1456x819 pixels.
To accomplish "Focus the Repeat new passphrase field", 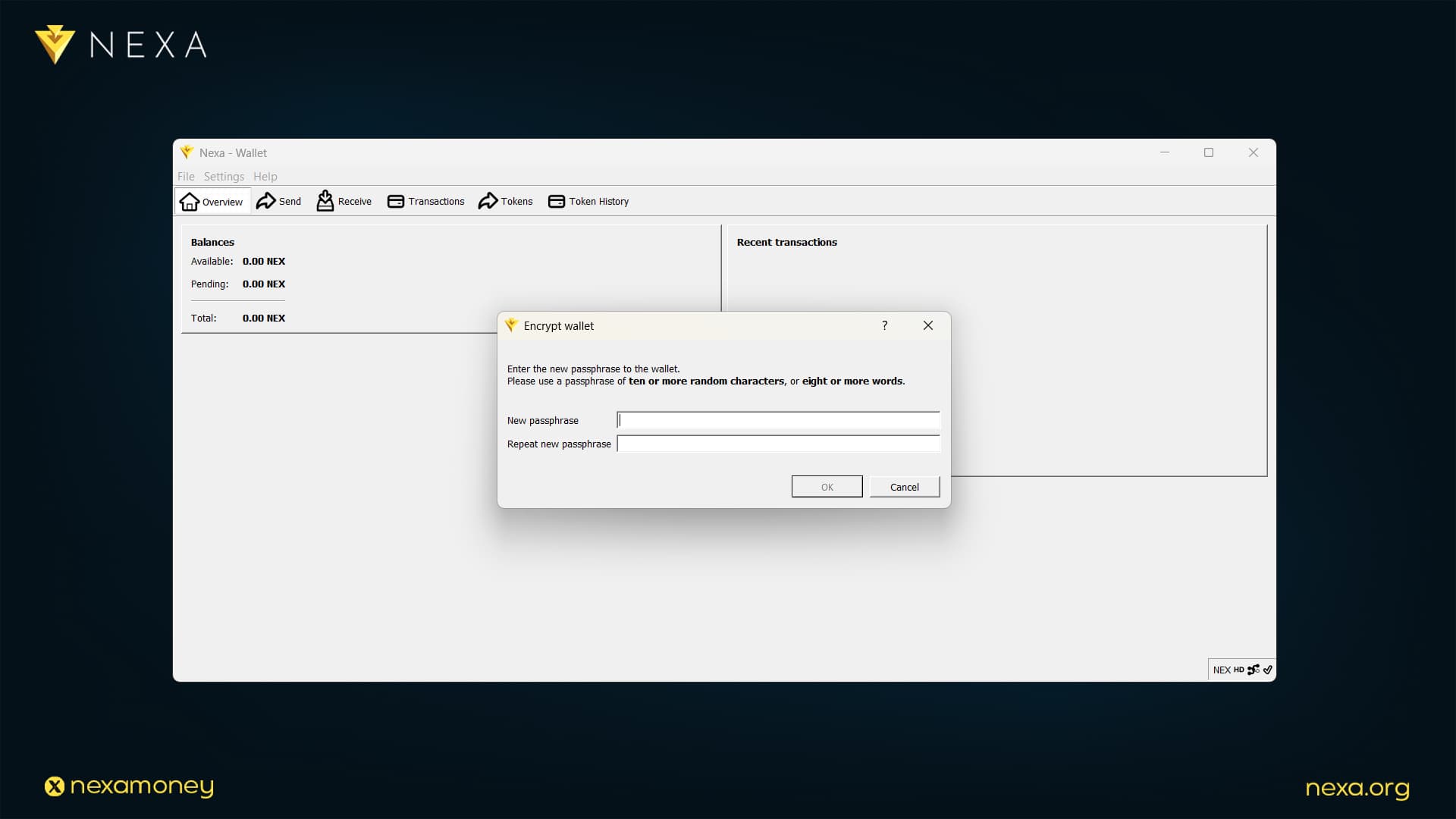I will pos(778,444).
